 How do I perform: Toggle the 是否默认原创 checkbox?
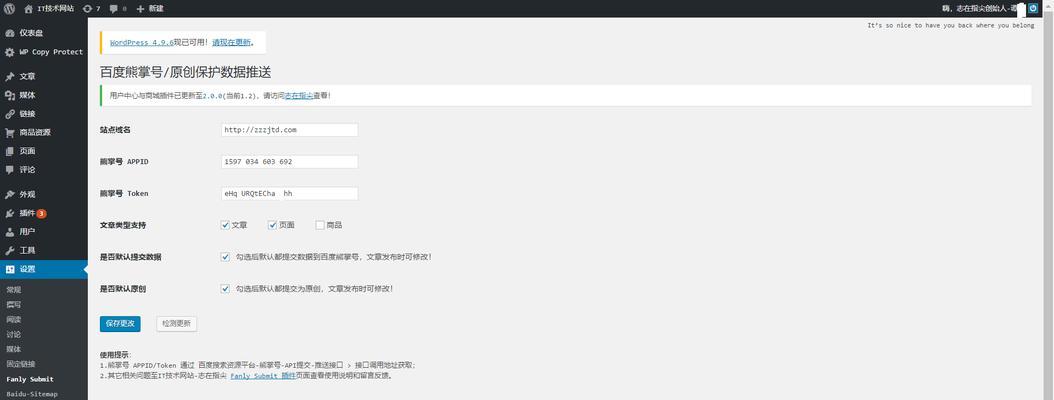(225, 288)
